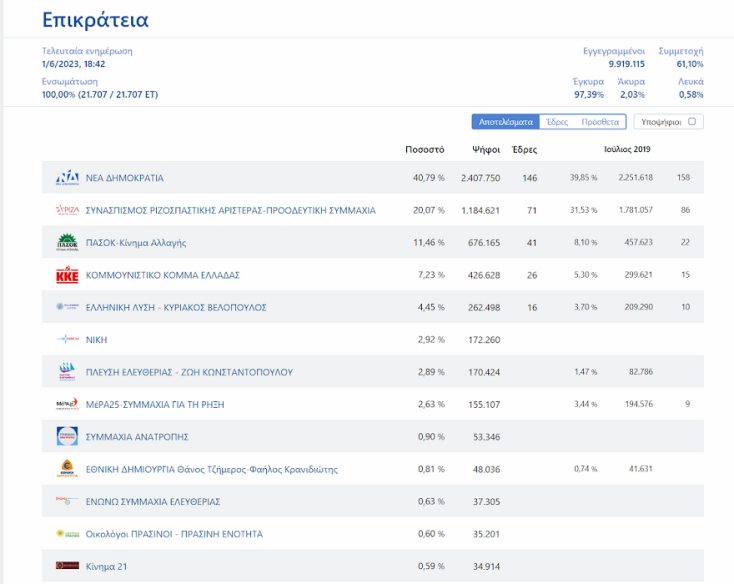
Task: Click the Ποσοστό column header
Action: [x=424, y=149]
